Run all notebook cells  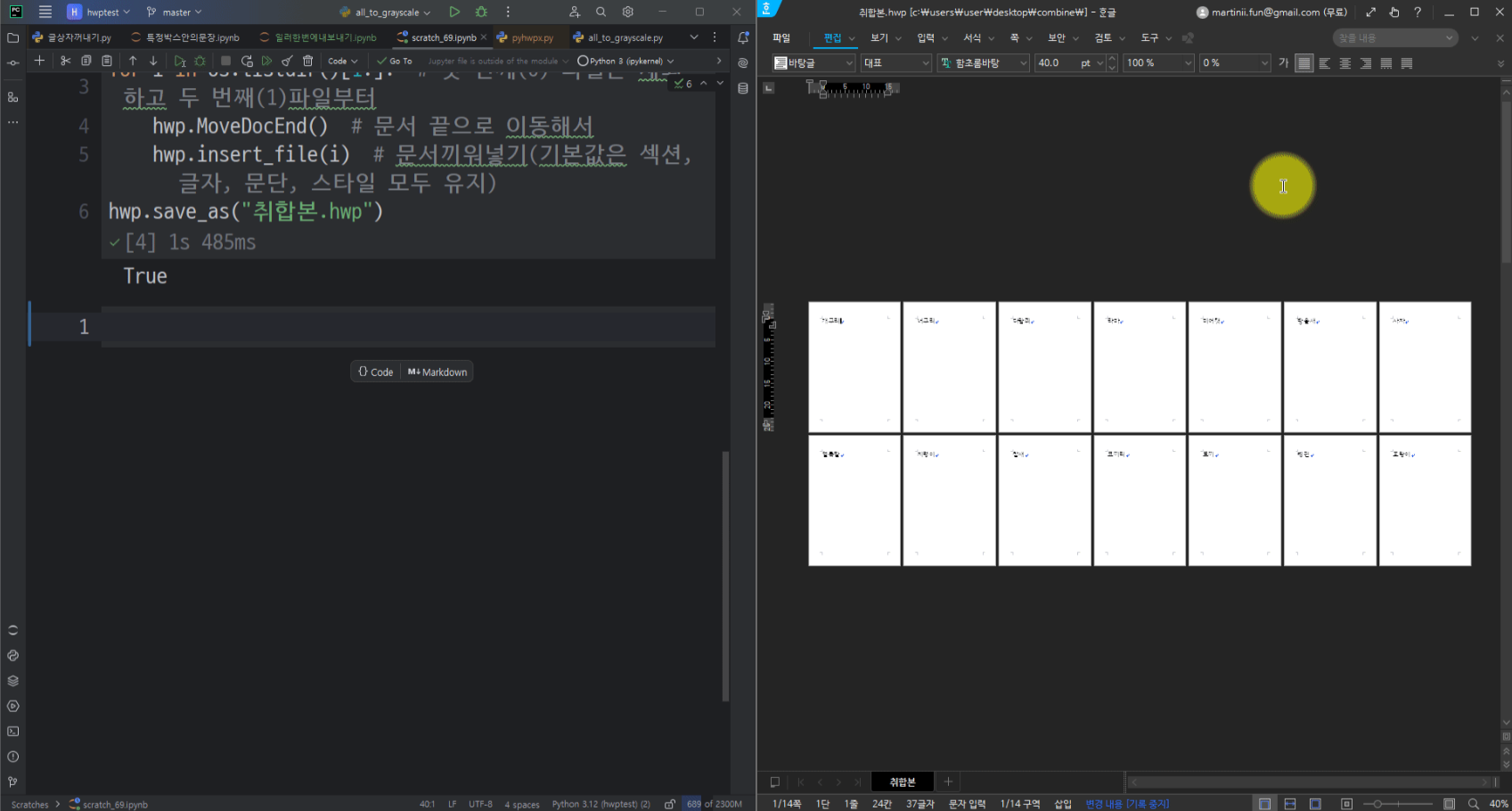coord(266,61)
